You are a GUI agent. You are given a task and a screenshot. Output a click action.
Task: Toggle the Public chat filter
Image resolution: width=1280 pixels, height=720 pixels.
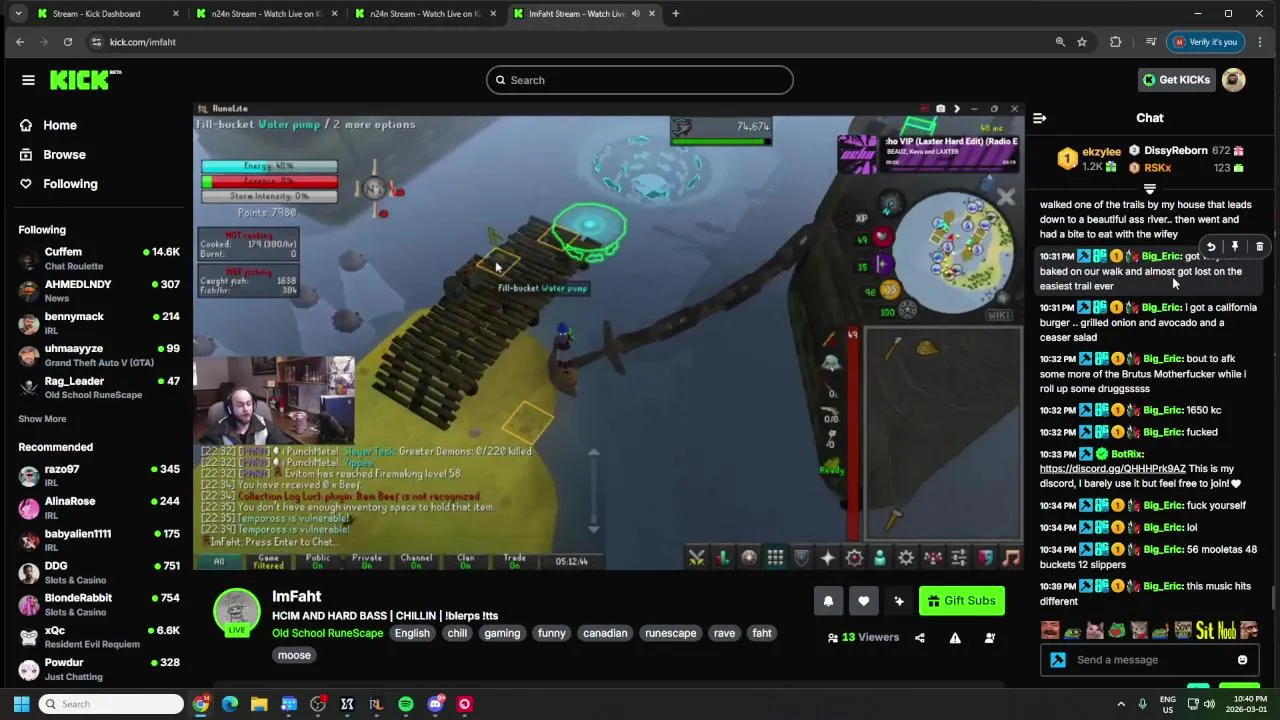[318, 561]
